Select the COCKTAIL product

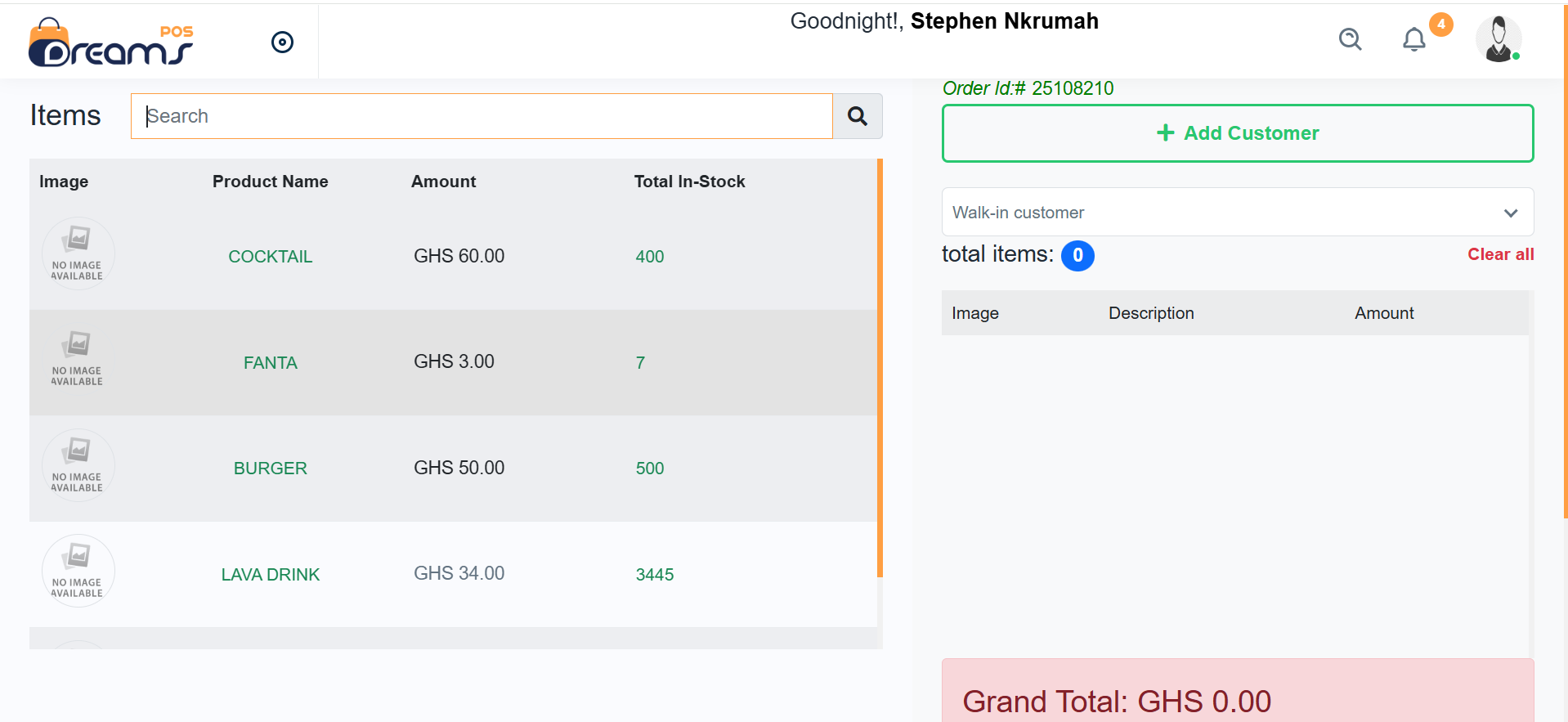click(x=270, y=257)
